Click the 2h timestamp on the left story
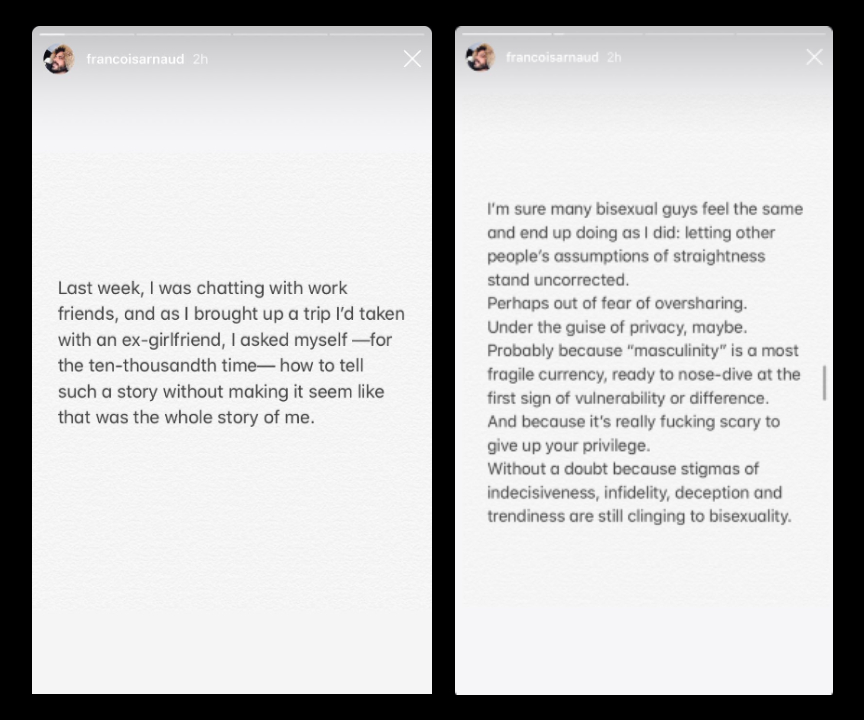This screenshot has width=864, height=720. (198, 59)
